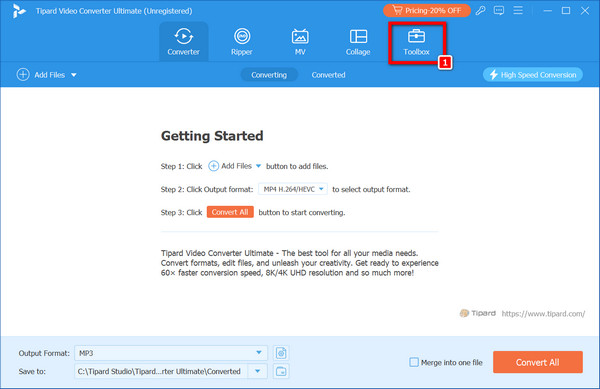600x389 pixels.
Task: Toggle High Speed Conversion
Action: pos(533,75)
